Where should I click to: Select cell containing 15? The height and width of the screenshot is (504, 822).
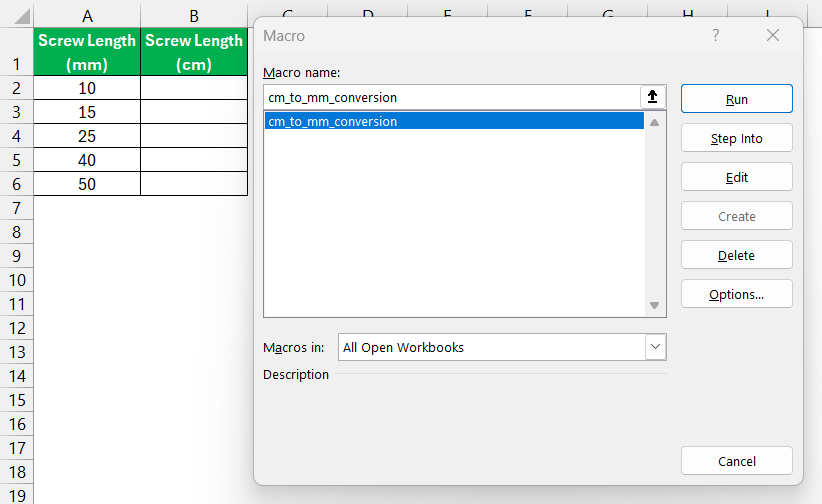click(87, 112)
